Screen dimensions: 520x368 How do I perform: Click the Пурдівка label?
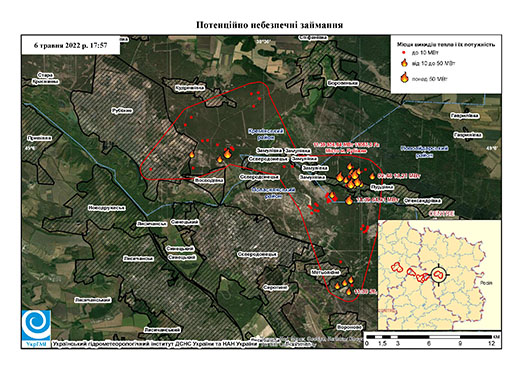point(381,187)
